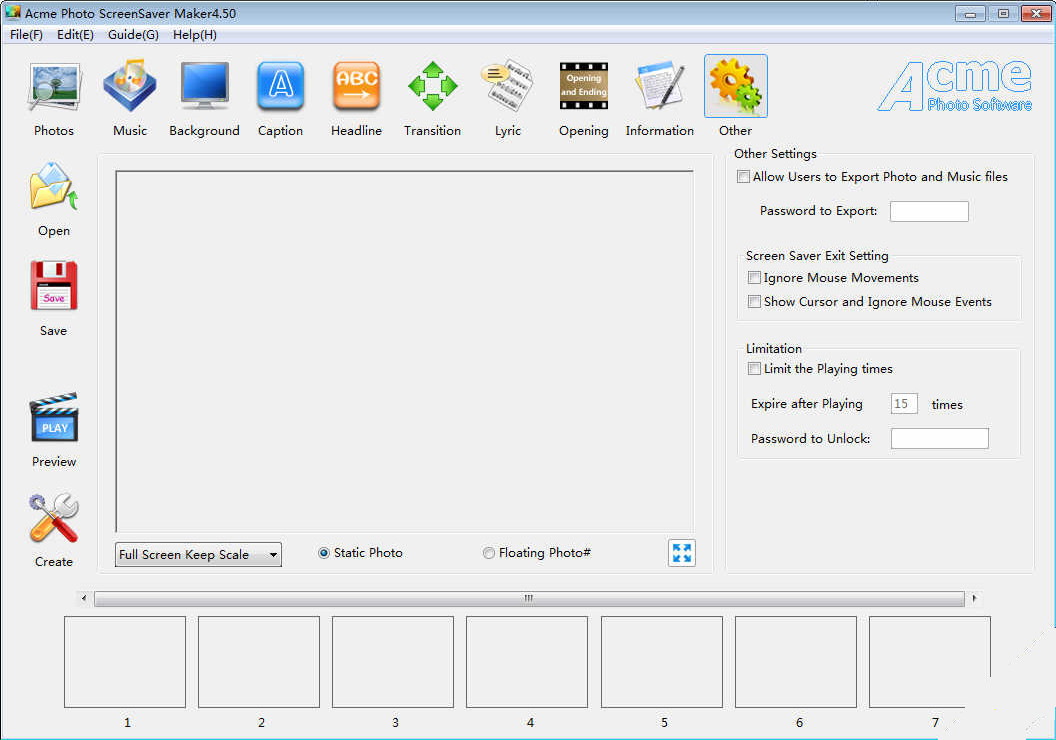Click the Create label text

pos(54,562)
